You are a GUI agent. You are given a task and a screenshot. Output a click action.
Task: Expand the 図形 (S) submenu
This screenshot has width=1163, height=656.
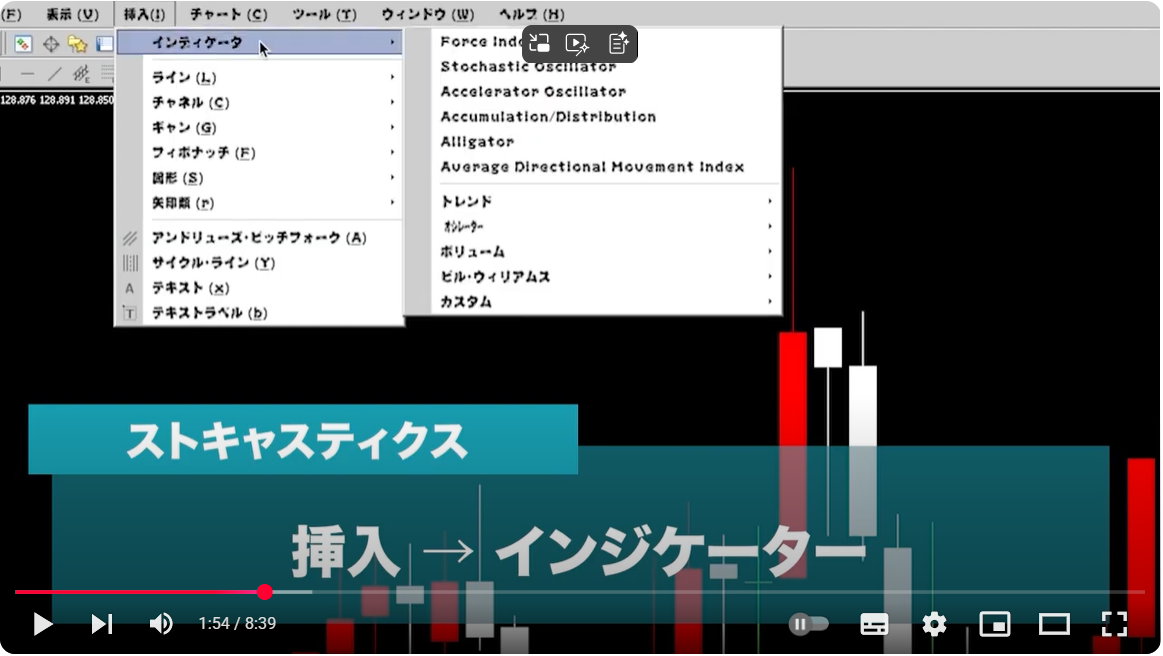[260, 178]
